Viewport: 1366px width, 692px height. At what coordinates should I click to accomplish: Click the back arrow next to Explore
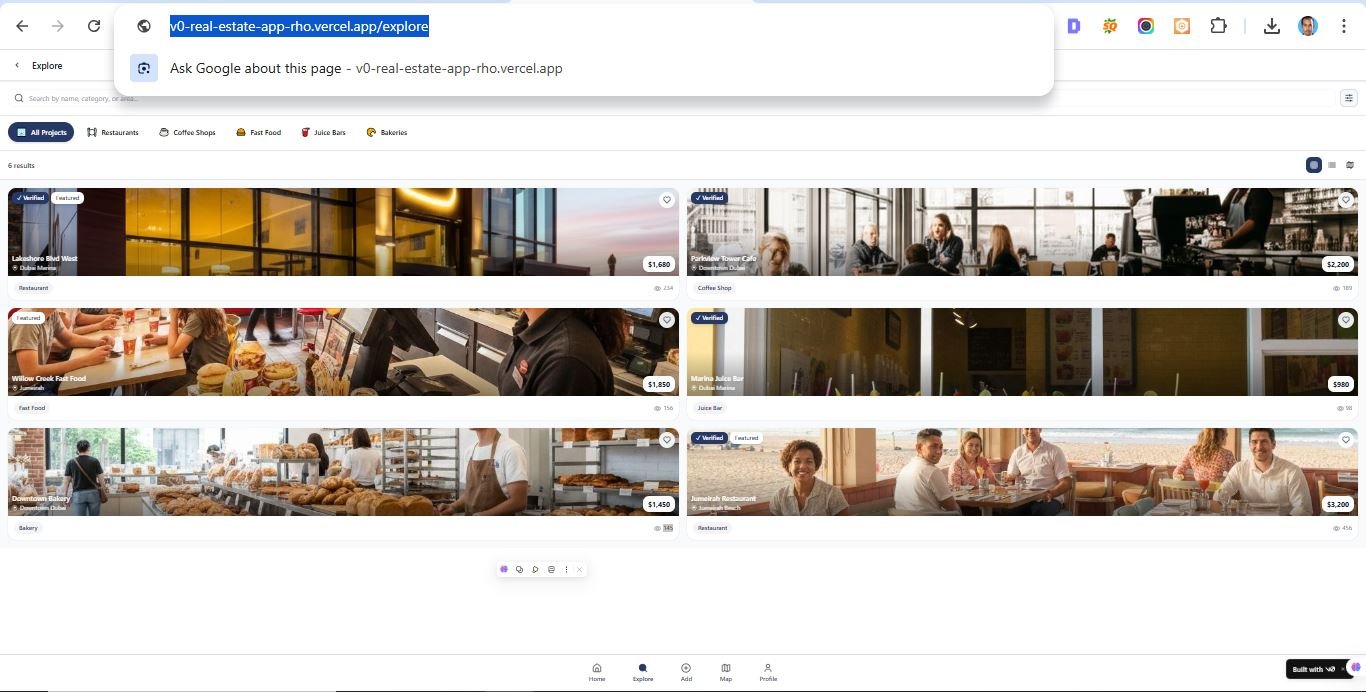click(17, 66)
